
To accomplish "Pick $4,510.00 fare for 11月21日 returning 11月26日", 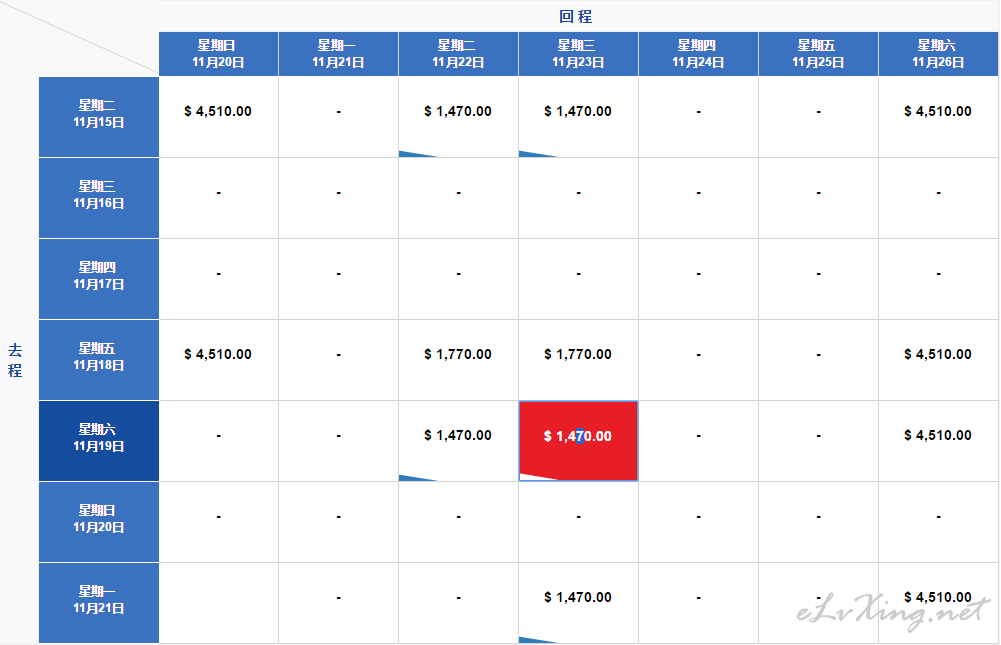I will (x=938, y=603).
